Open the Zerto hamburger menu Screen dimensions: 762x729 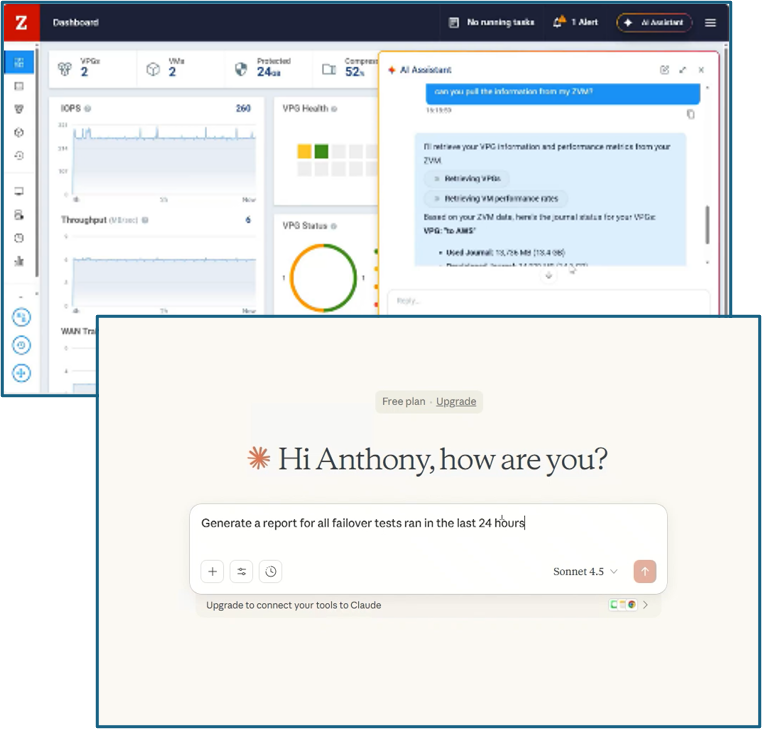click(x=710, y=23)
